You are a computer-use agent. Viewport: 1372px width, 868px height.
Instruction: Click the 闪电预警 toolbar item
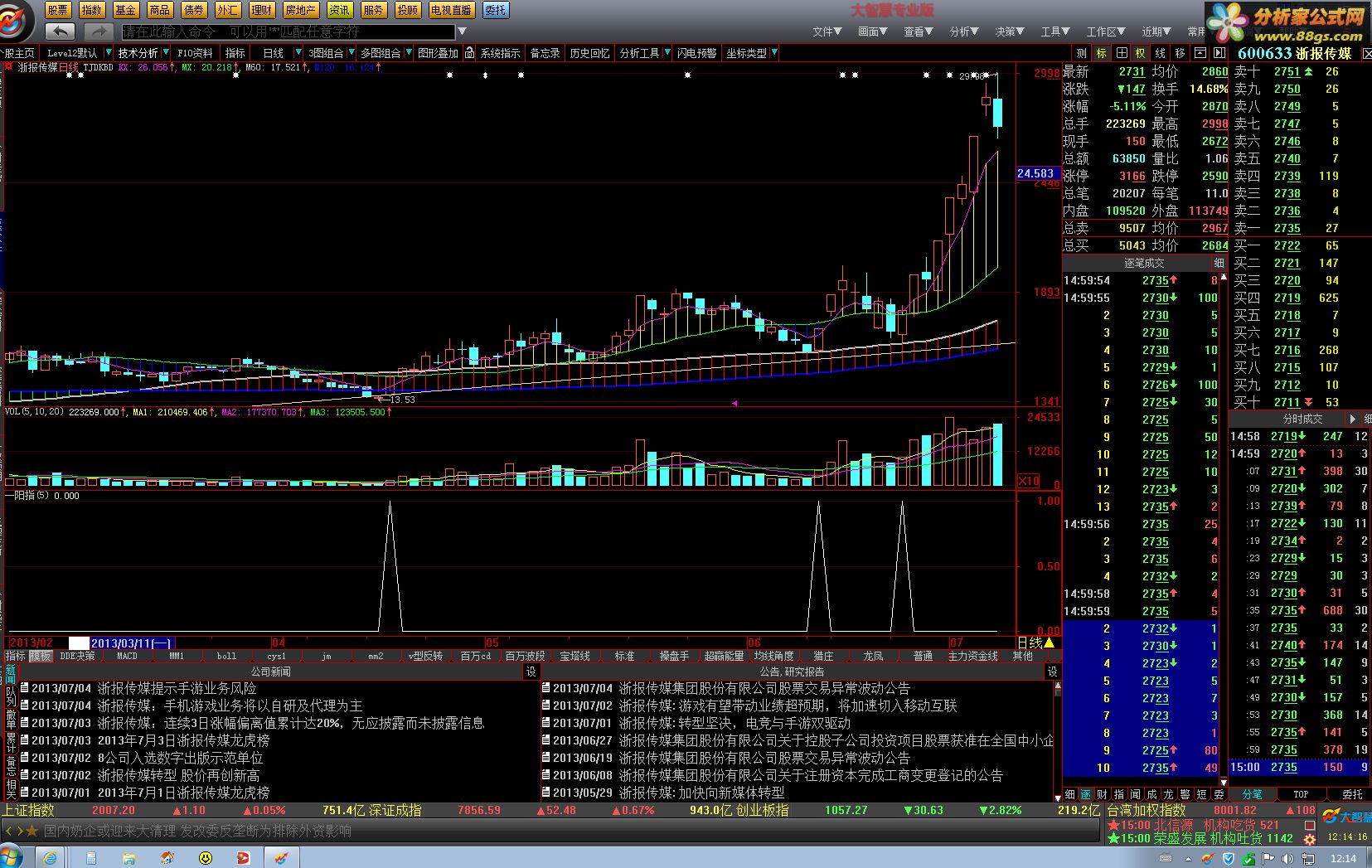(697, 52)
